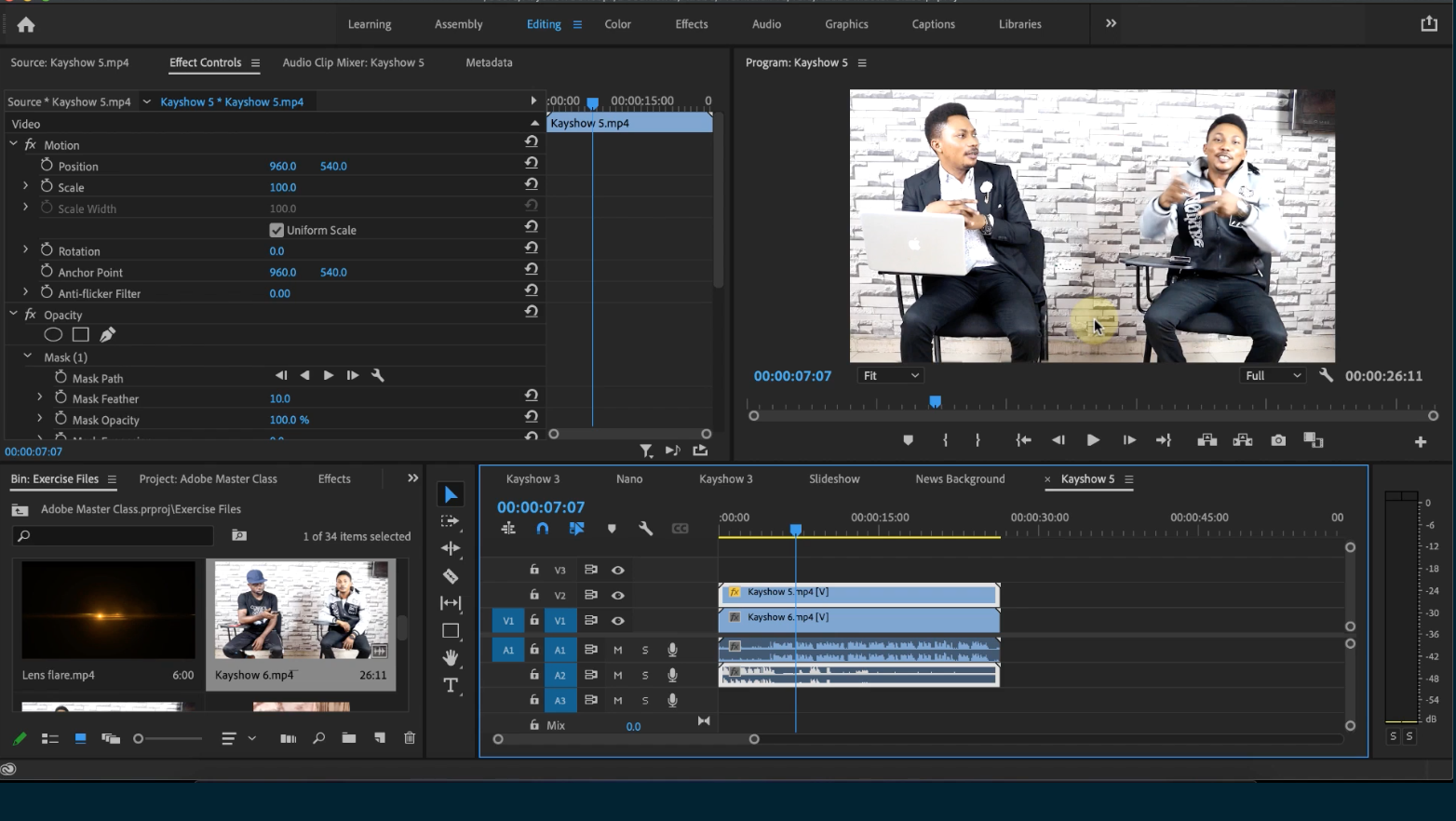The width and height of the screenshot is (1456, 821).
Task: Expand the Rotation property
Action: click(26, 250)
